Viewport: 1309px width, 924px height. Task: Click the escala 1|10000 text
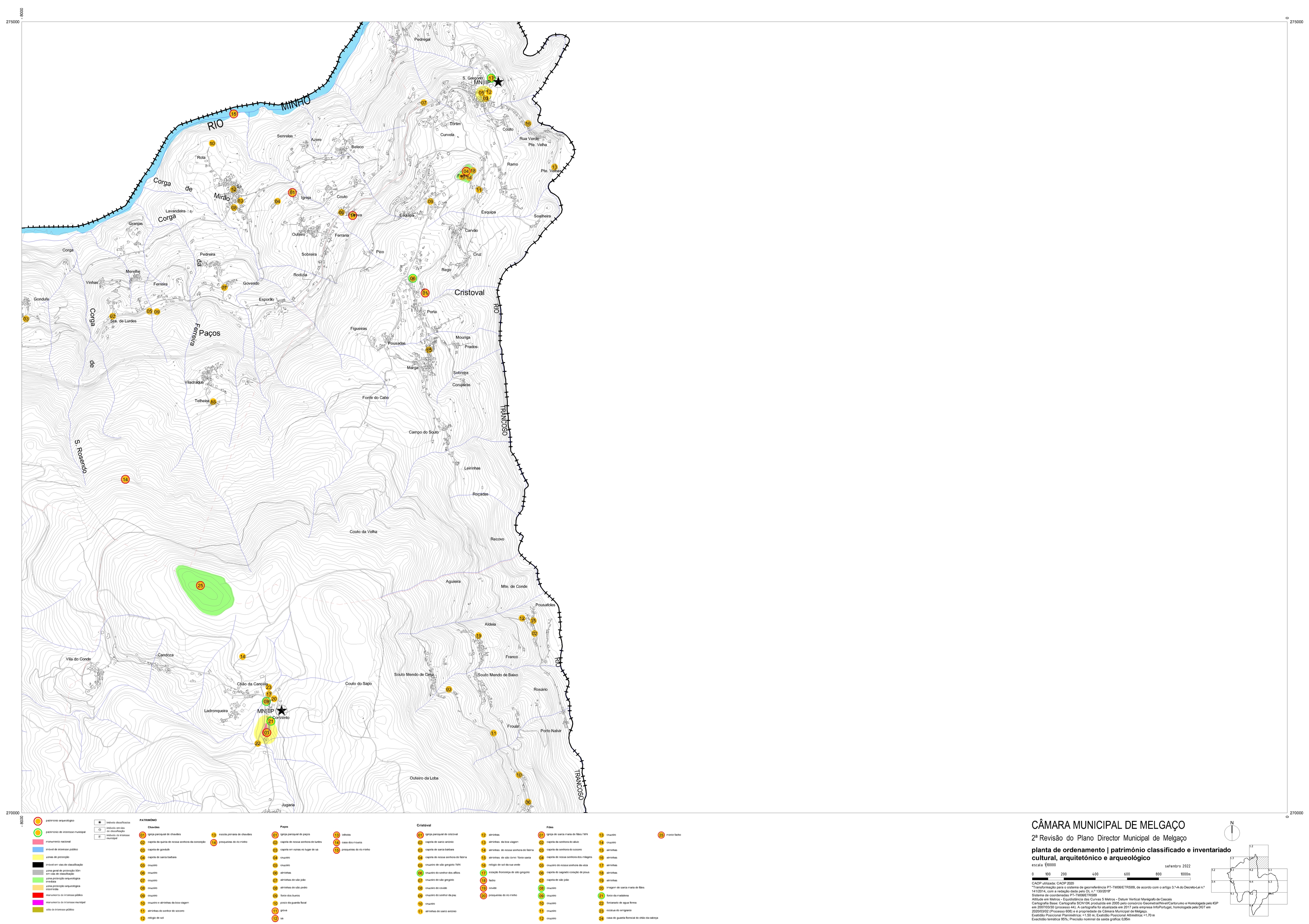[1045, 865]
